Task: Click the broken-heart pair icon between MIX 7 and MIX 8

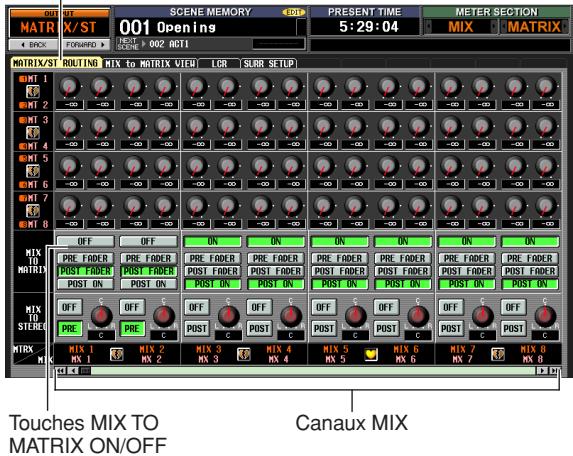Action: (498, 354)
